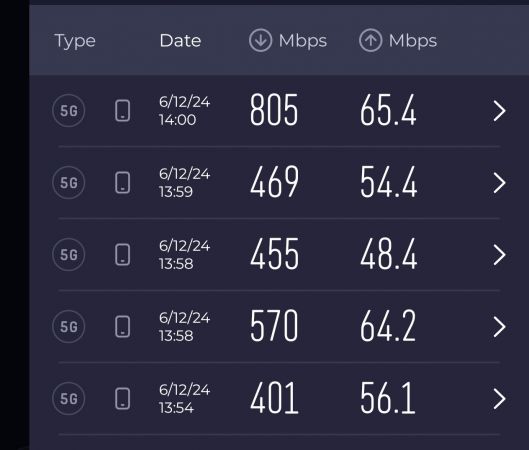Click the phone device icon in the 14:00 row

coord(122,111)
